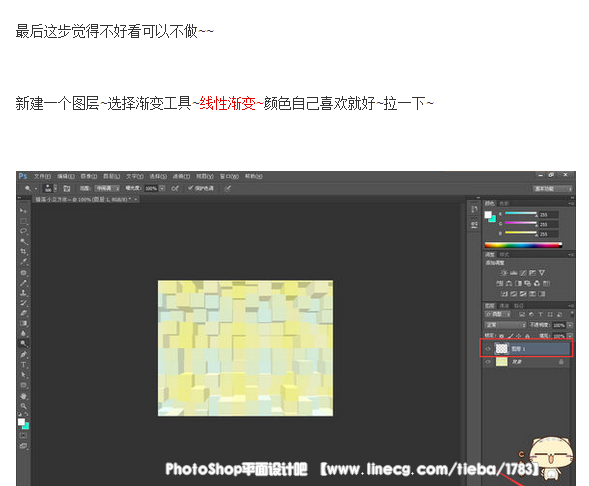
Task: Add a Brightness/Contrast adjustment
Action: point(504,273)
